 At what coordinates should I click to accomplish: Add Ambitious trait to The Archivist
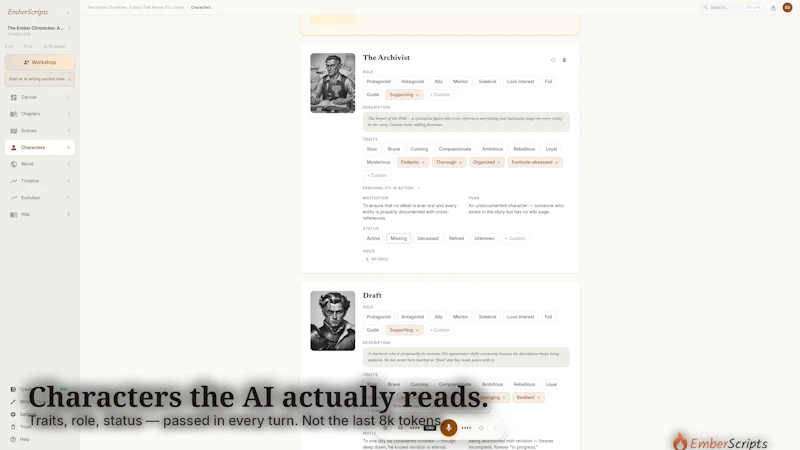click(x=492, y=149)
